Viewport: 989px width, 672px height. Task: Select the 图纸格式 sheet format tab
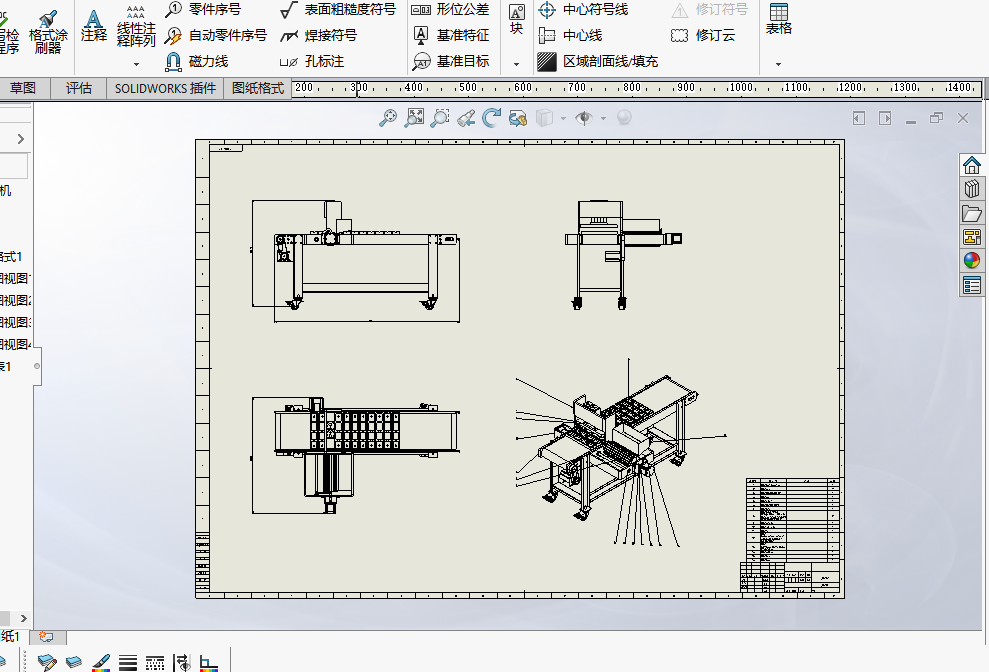pyautogui.click(x=258, y=88)
